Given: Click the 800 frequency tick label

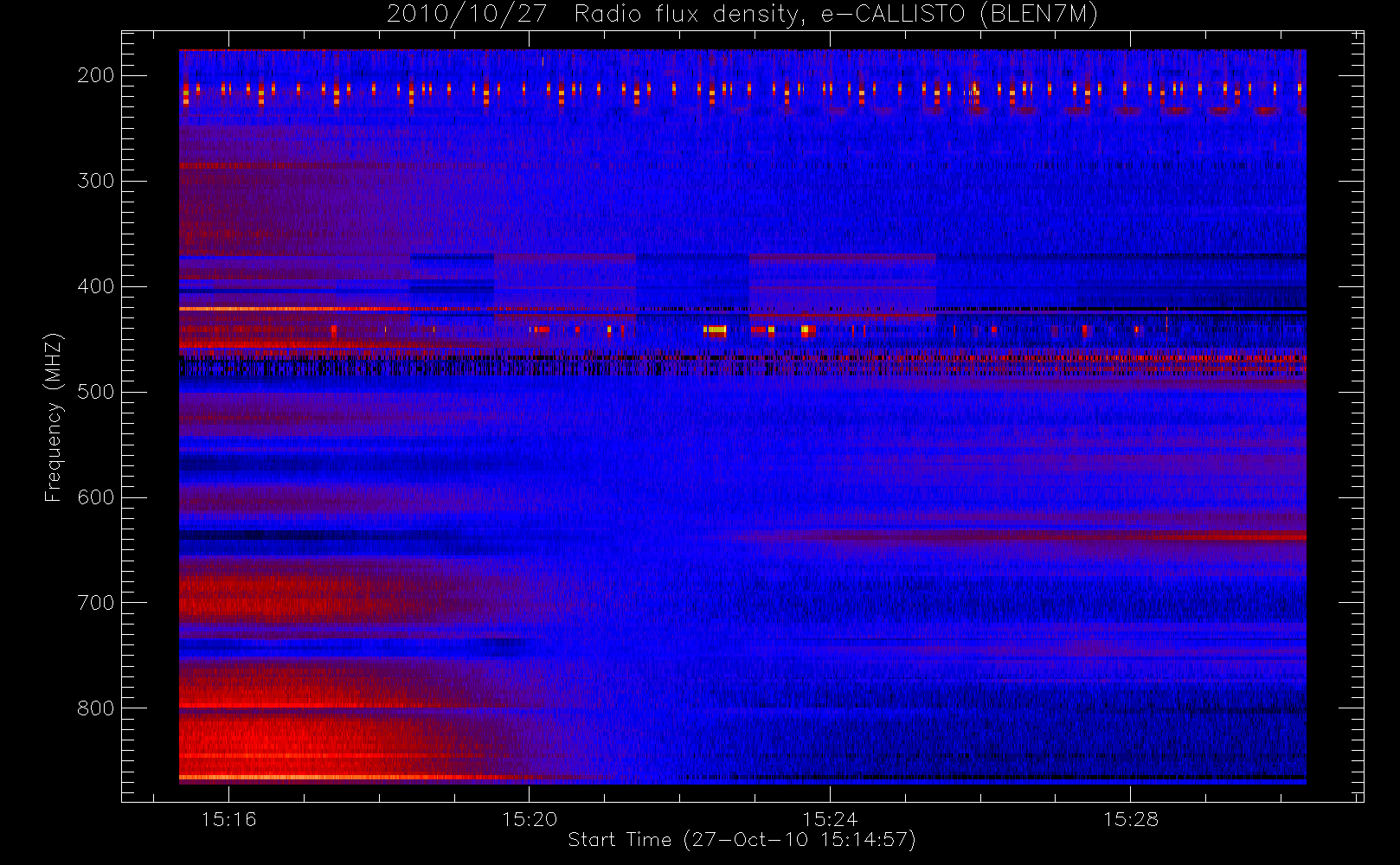Looking at the screenshot, I should point(95,708).
